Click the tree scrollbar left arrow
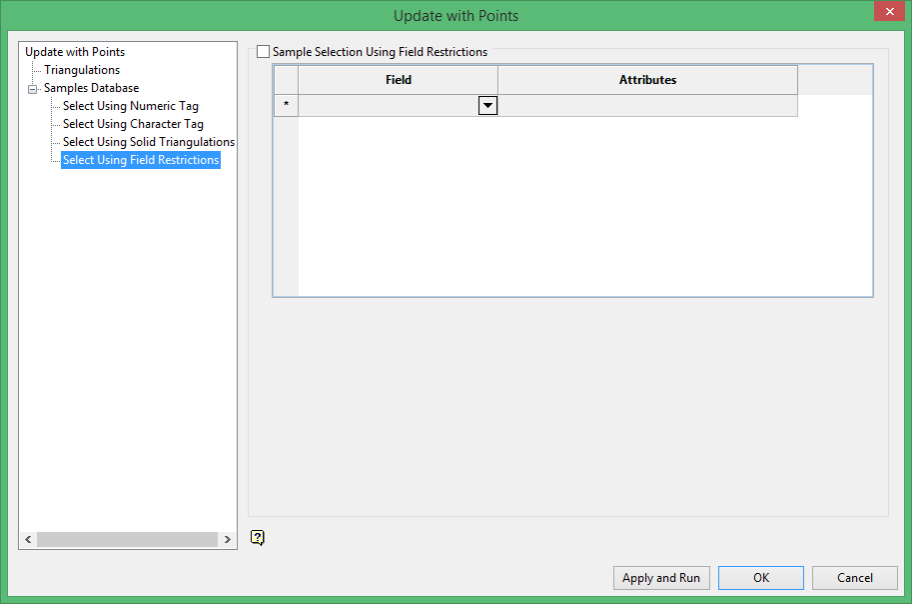Screen dimensions: 912x604 (x=28, y=539)
